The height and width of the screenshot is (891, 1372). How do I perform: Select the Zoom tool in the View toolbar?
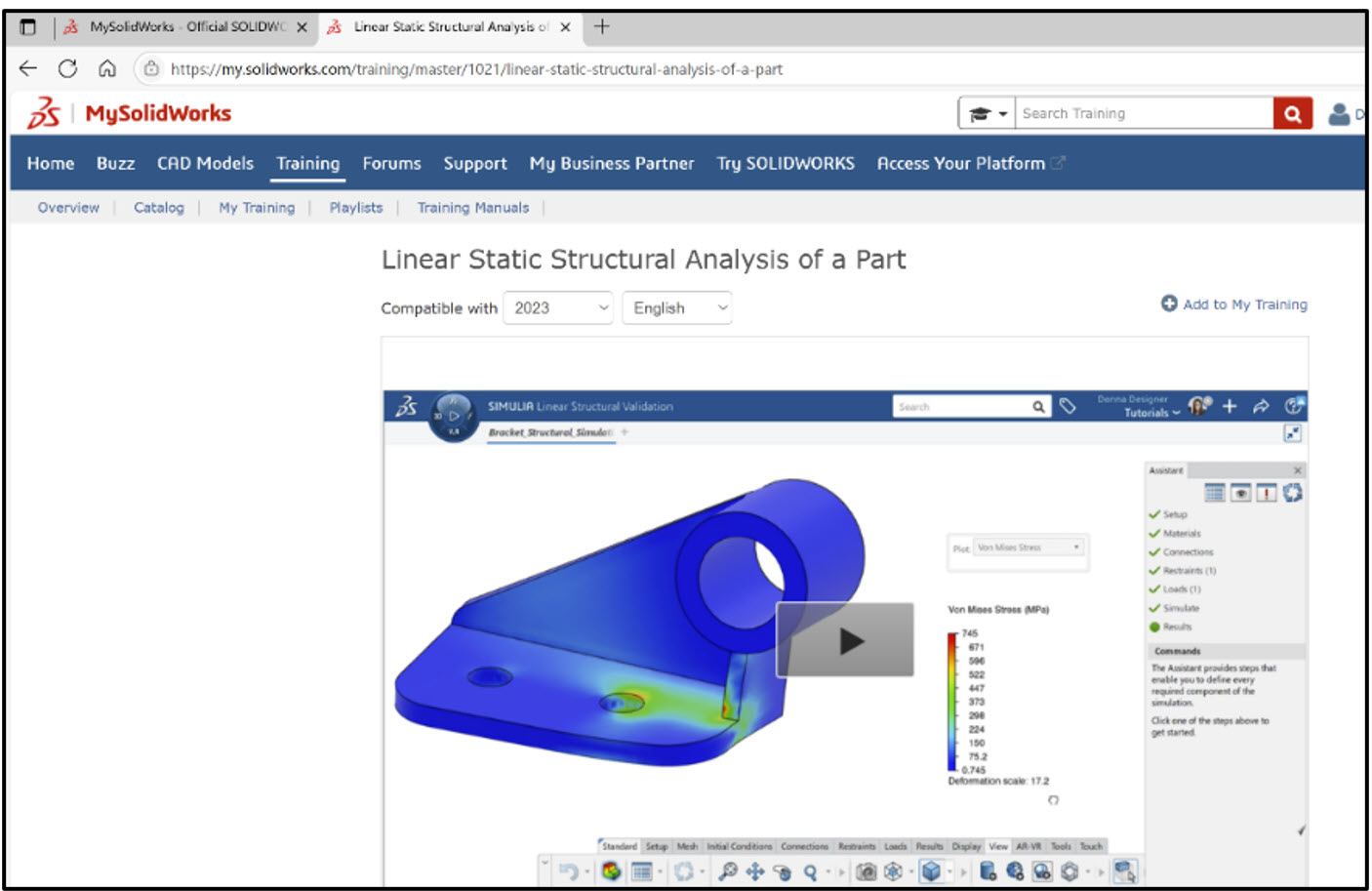coord(810,871)
